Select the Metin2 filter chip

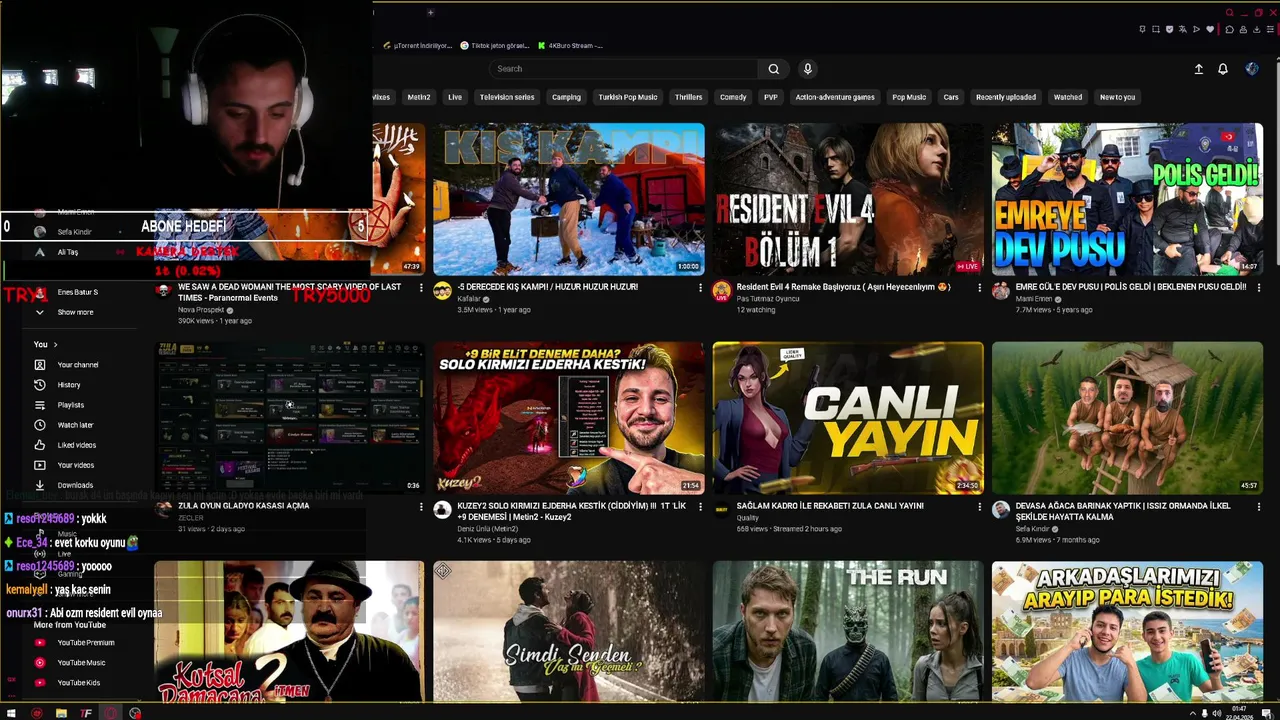[x=418, y=97]
